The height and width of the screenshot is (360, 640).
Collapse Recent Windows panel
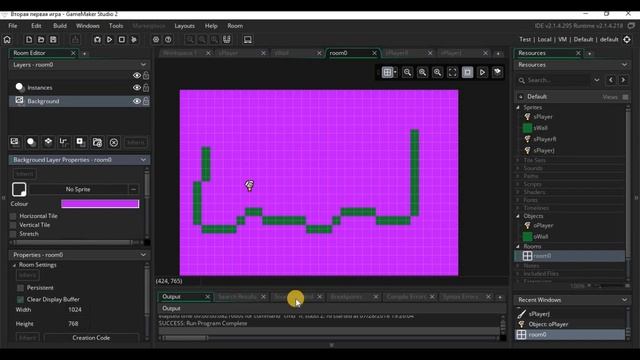pyautogui.click(x=624, y=300)
